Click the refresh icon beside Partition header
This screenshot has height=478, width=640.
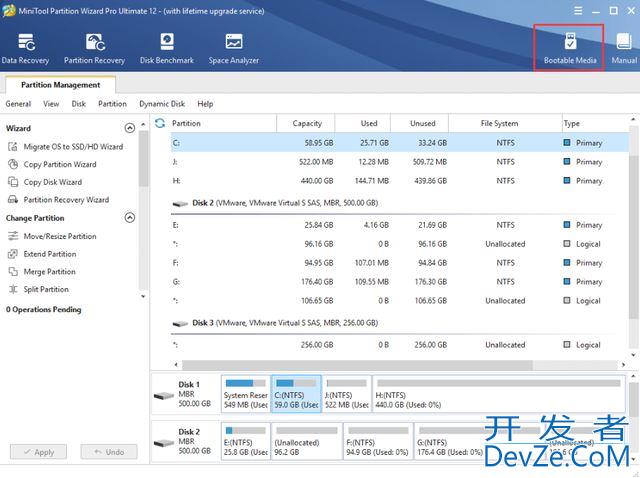coord(160,123)
